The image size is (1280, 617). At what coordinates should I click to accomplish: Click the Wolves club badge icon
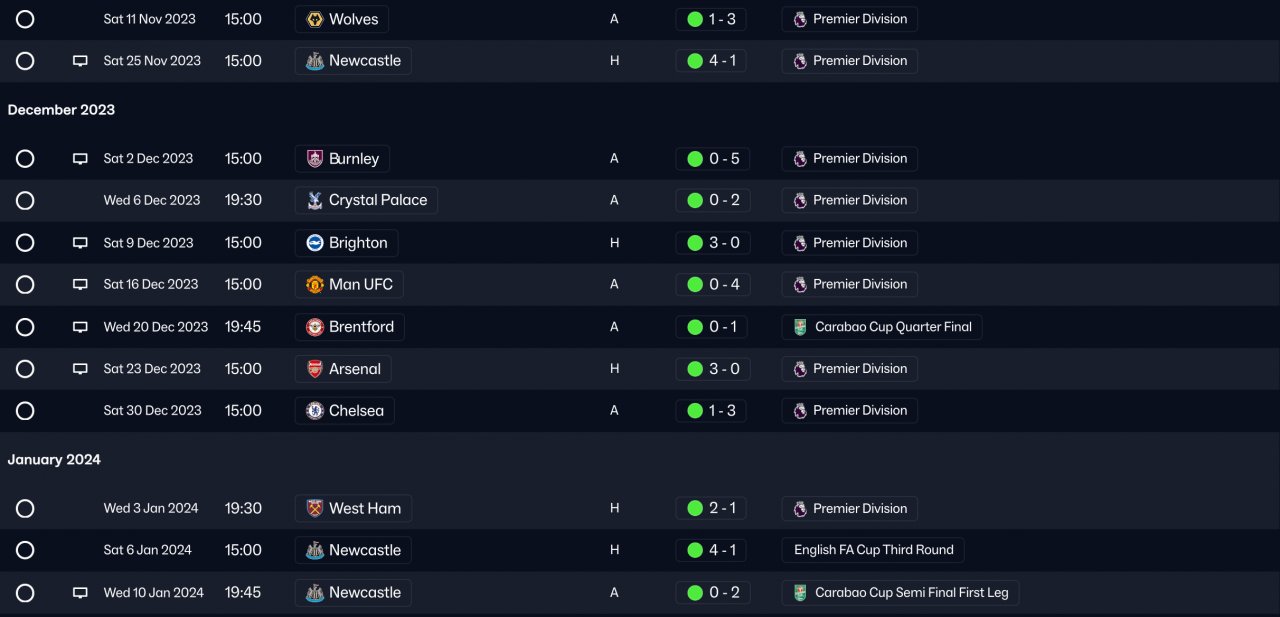point(315,19)
